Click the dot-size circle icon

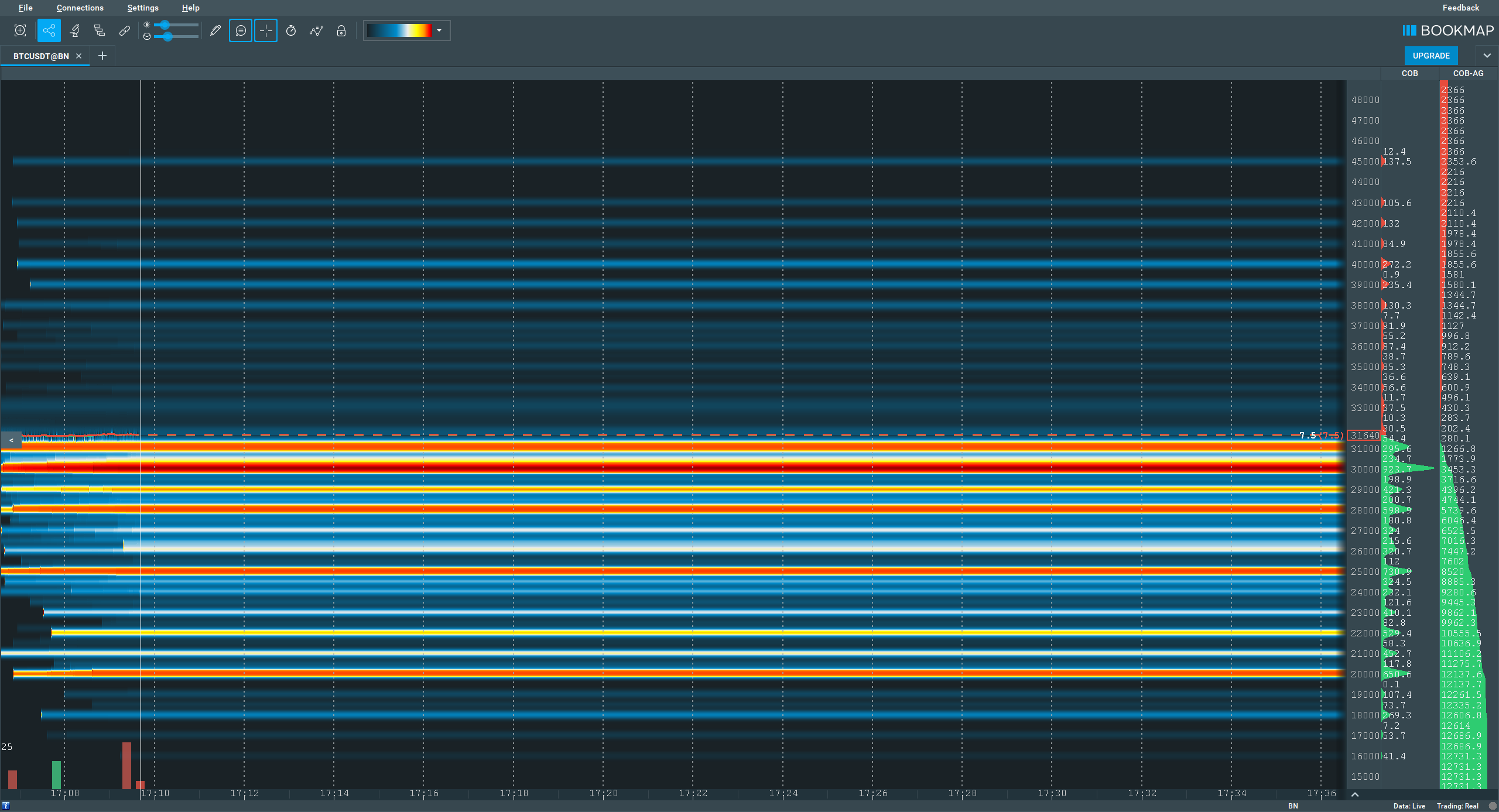(x=147, y=36)
